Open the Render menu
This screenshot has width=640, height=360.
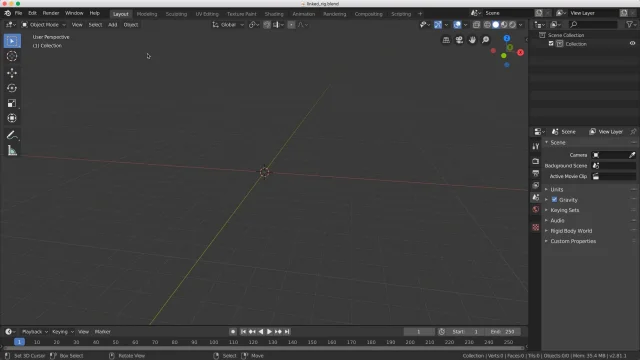51,13
